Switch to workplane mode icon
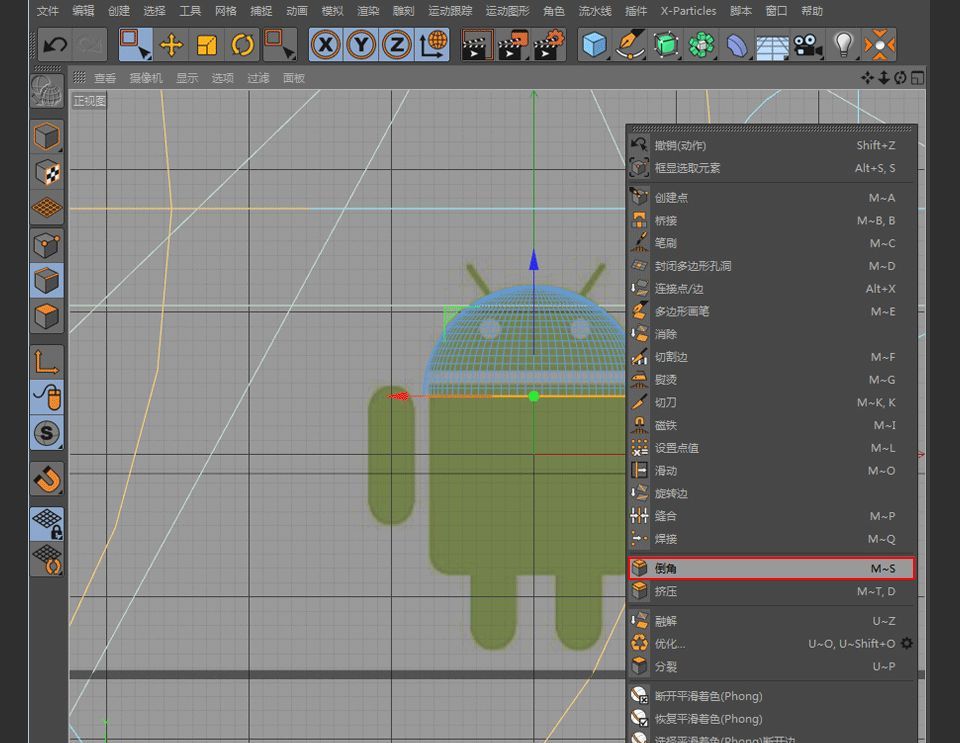 coord(47,208)
